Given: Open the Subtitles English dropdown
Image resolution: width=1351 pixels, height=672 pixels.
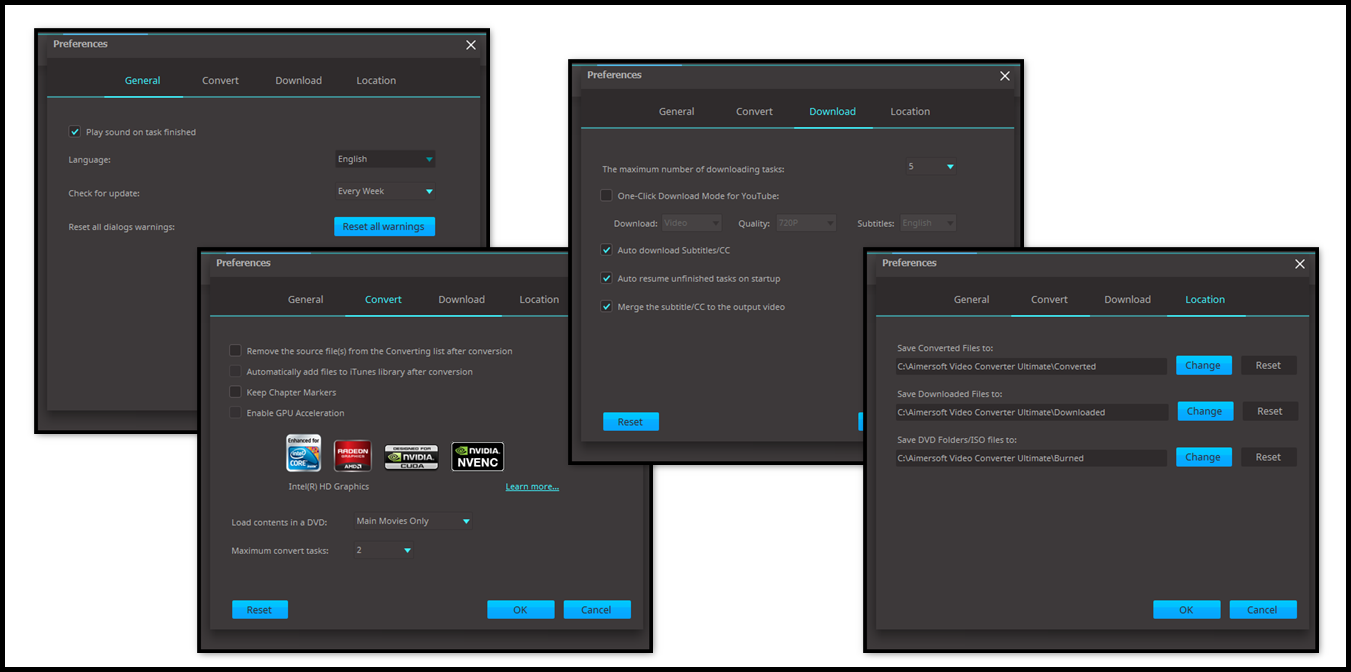Looking at the screenshot, I should coord(928,223).
